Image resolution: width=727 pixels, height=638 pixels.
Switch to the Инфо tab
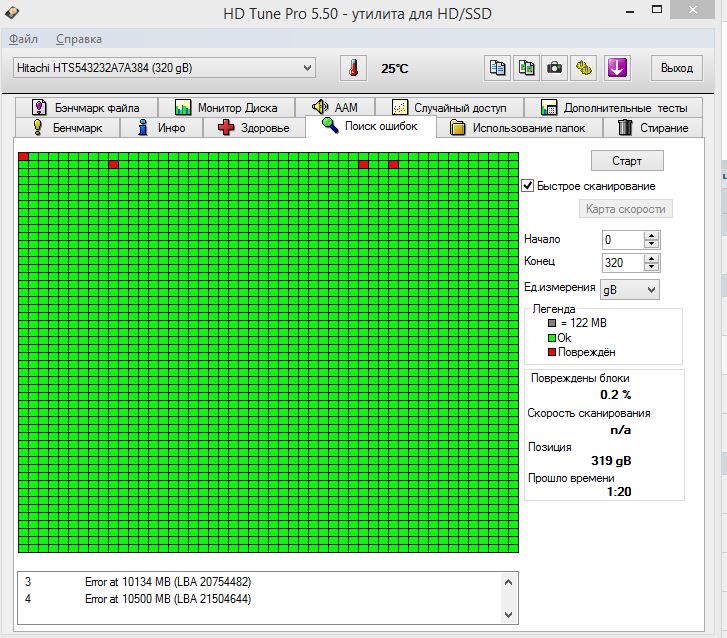click(x=161, y=128)
